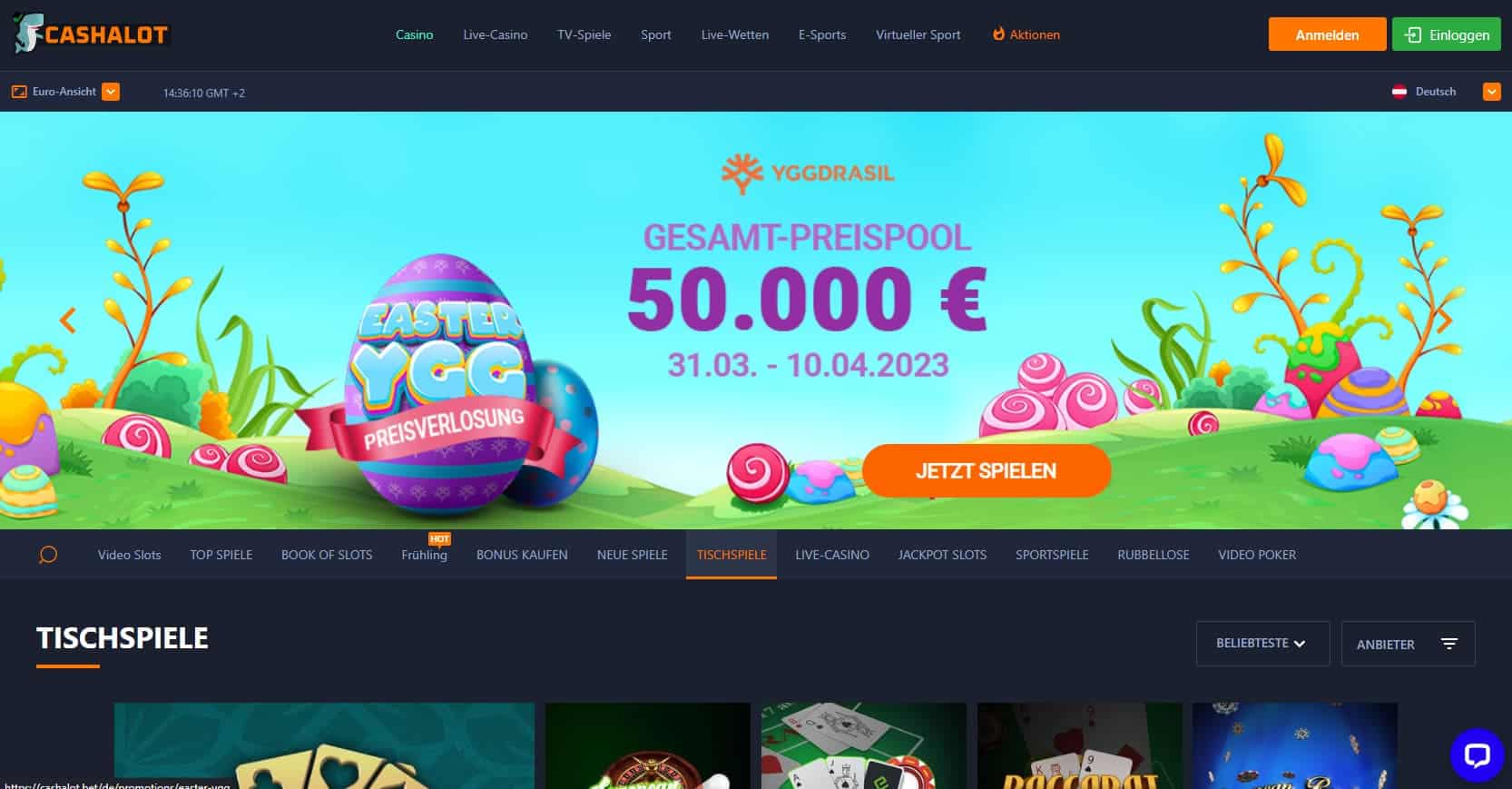1512x789 pixels.
Task: Click the JETZT SPIELEN banner button
Action: tap(987, 470)
